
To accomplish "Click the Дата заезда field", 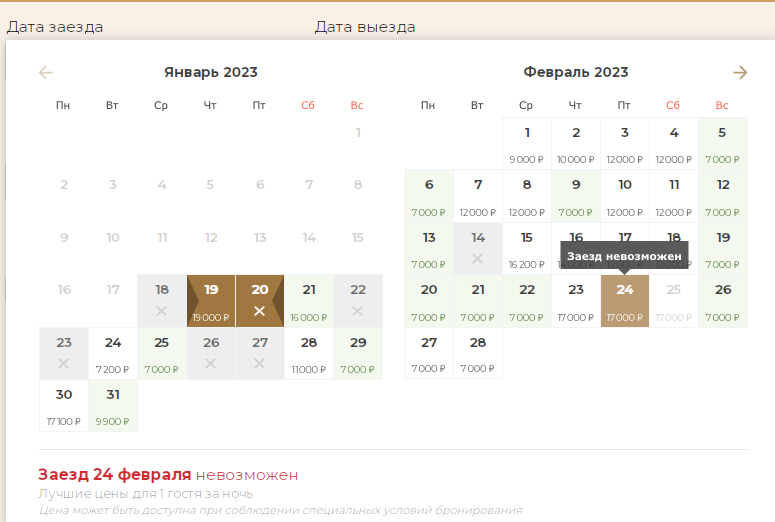I will [x=55, y=27].
